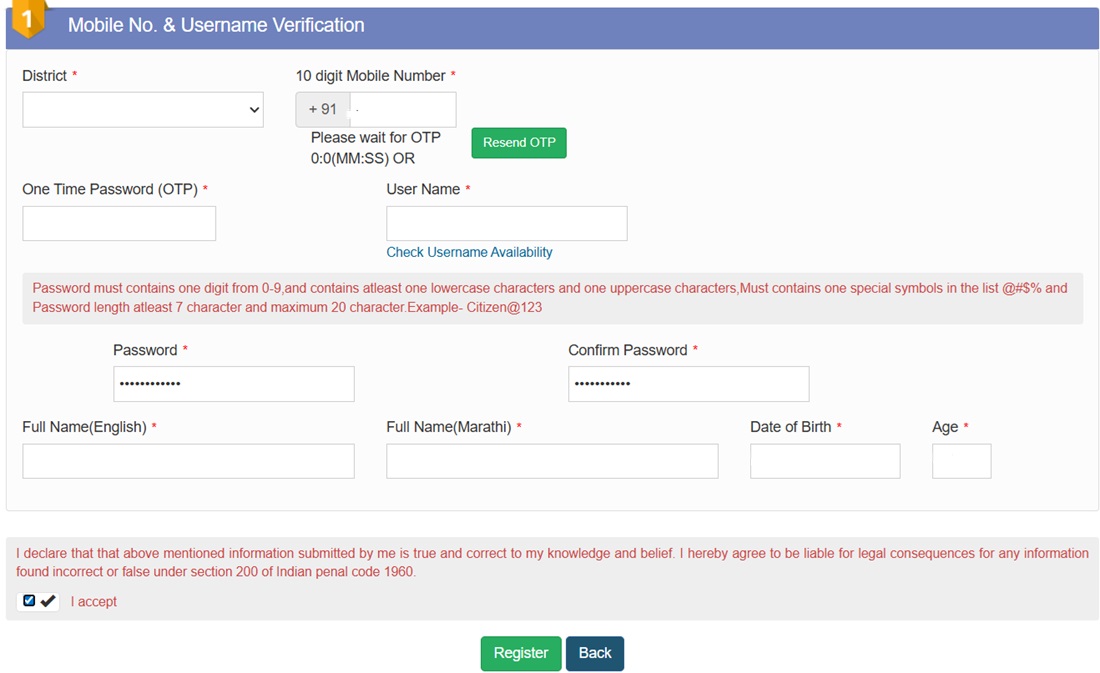Click the +91 country code prefix
The image size is (1100, 673).
[323, 110]
